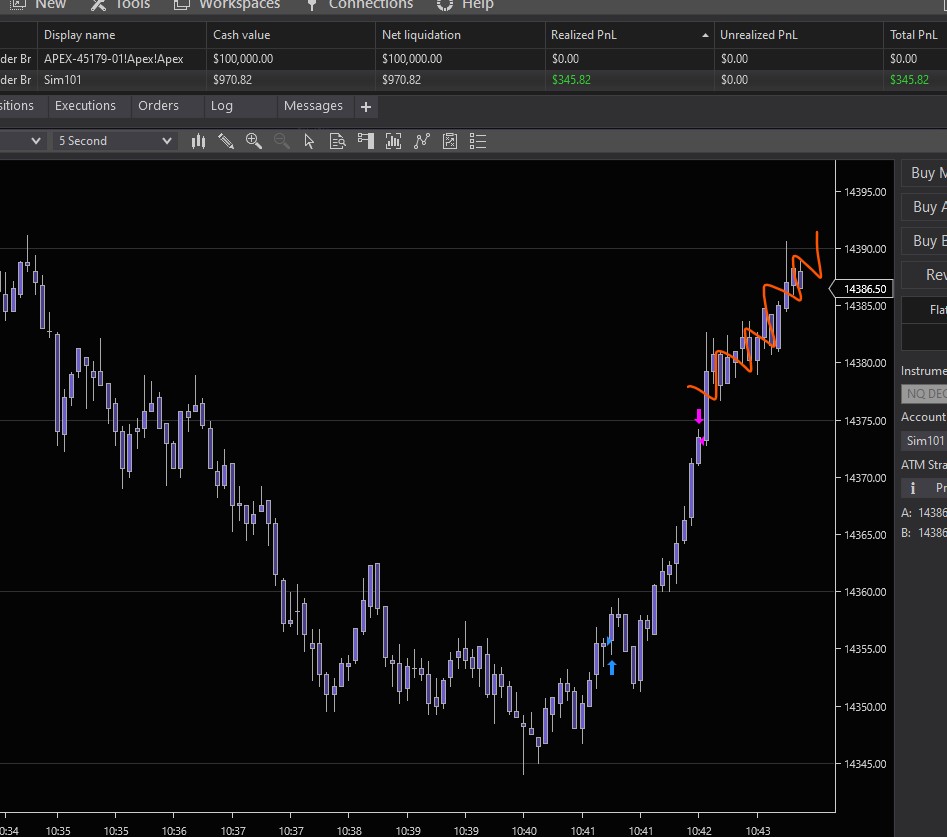Viewport: 947px width, 837px height.
Task: Open the Sim101 account dropdown
Action: pyautogui.click(x=924, y=440)
